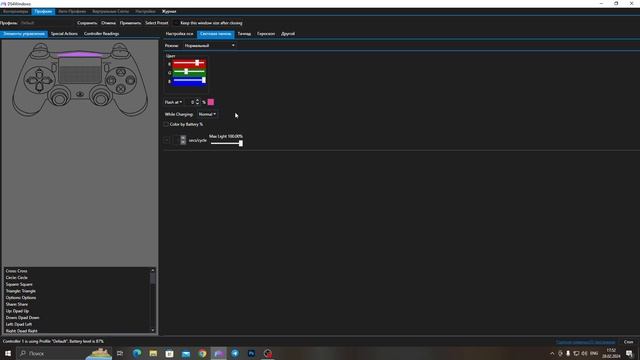Click Circle button on controller image
Screen dimensions: 640x360
(x=130, y=80)
